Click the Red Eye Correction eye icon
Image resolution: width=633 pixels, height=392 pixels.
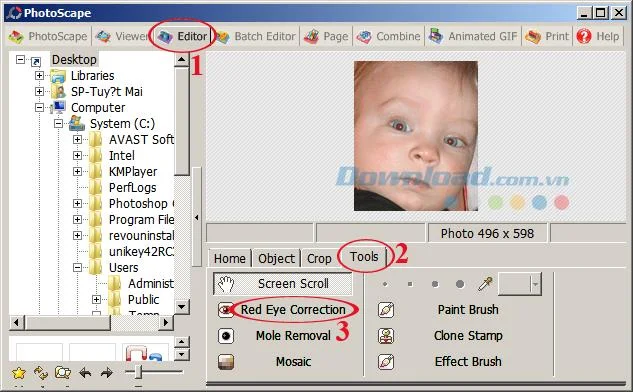tap(226, 310)
